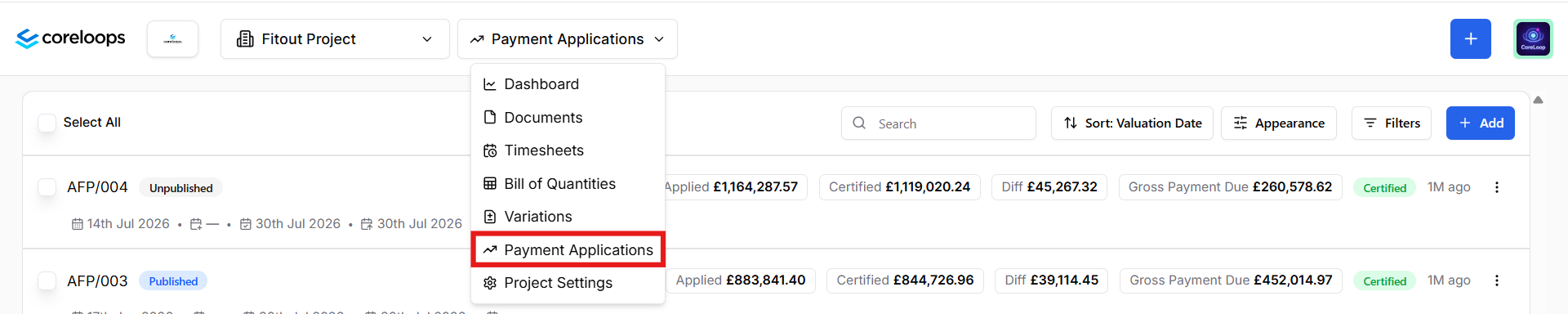The image size is (1568, 314).
Task: Check the AFP/004 row checkbox
Action: 47,187
